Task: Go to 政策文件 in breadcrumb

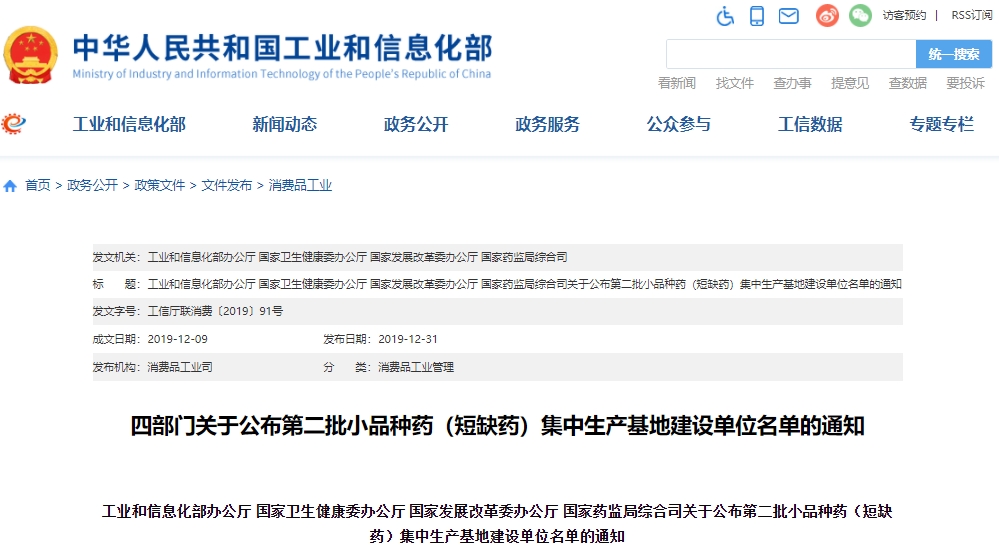Action: click(x=159, y=185)
